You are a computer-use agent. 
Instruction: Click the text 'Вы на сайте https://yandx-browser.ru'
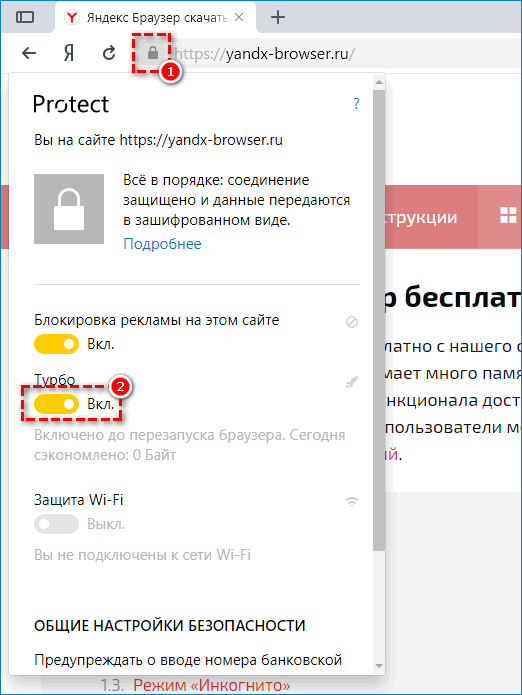pos(158,140)
